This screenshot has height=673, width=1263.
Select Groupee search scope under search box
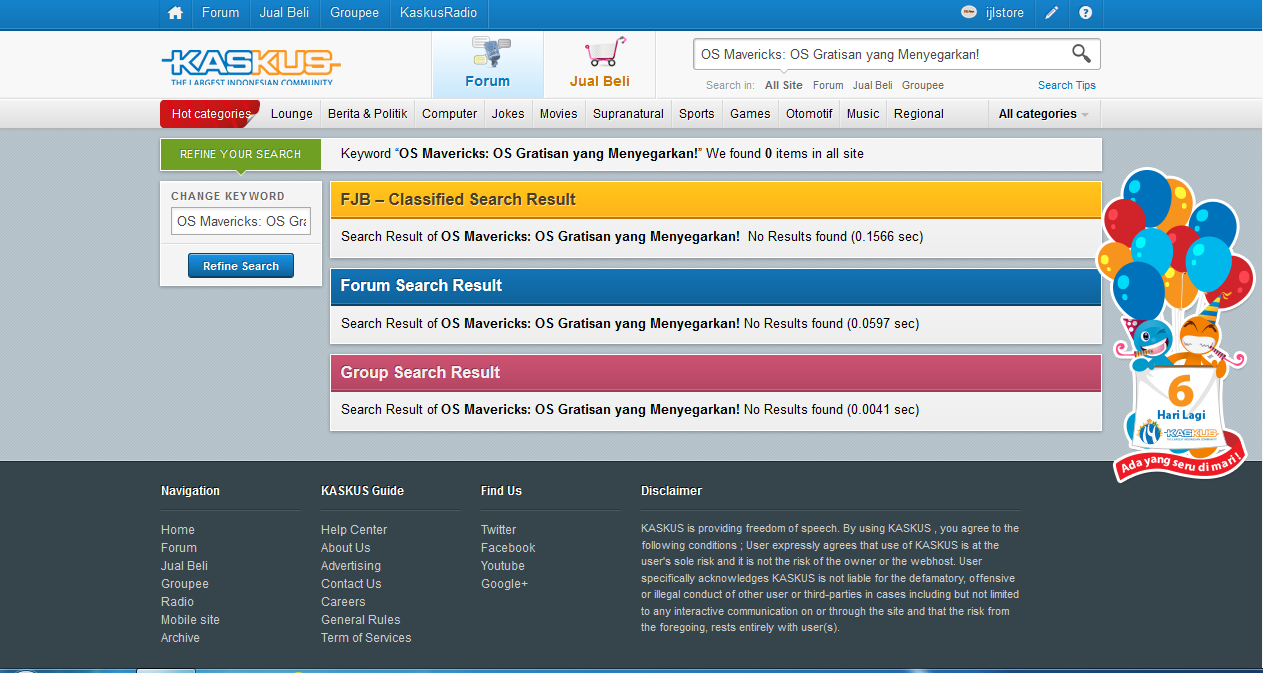coord(923,85)
